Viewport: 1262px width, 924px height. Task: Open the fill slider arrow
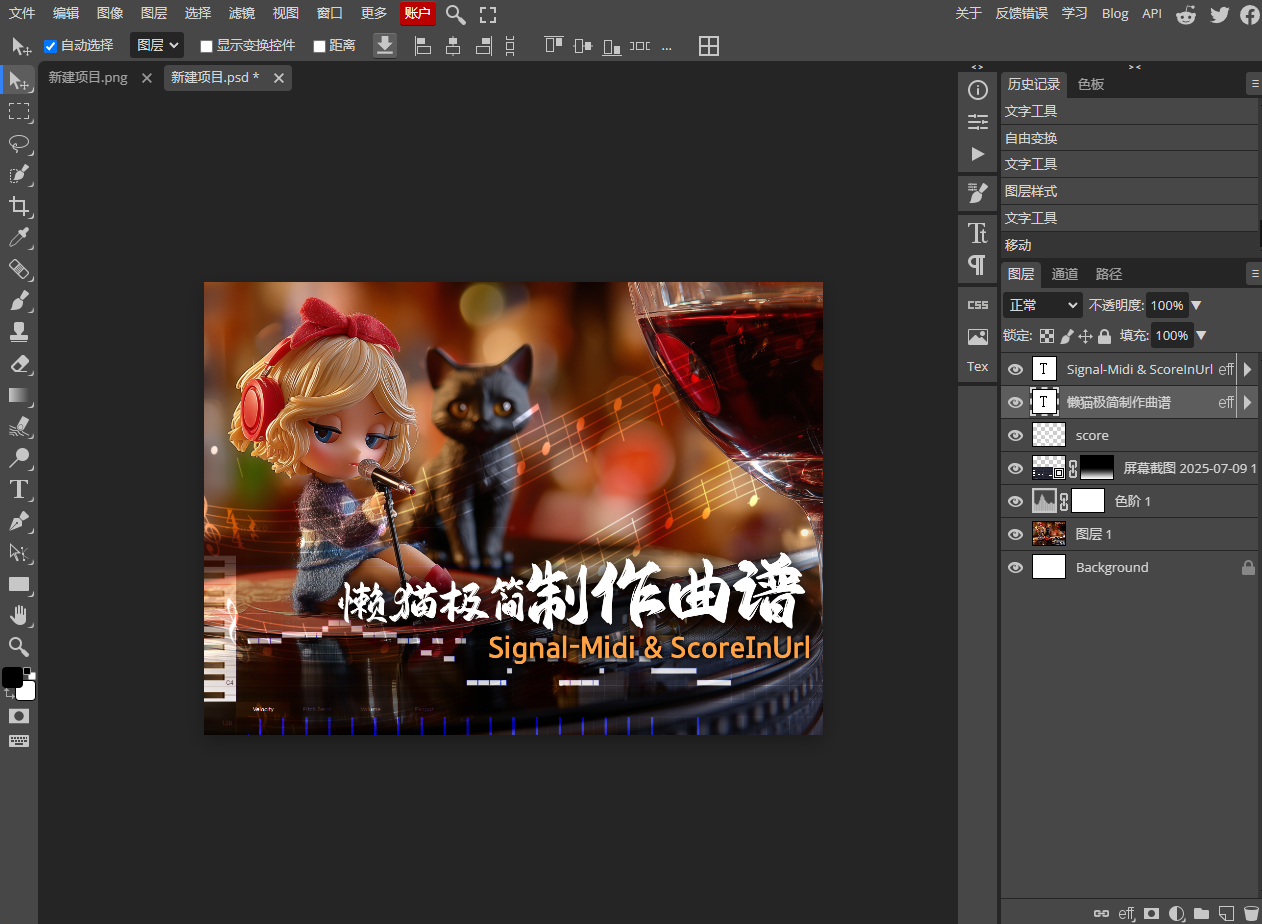pos(1201,336)
